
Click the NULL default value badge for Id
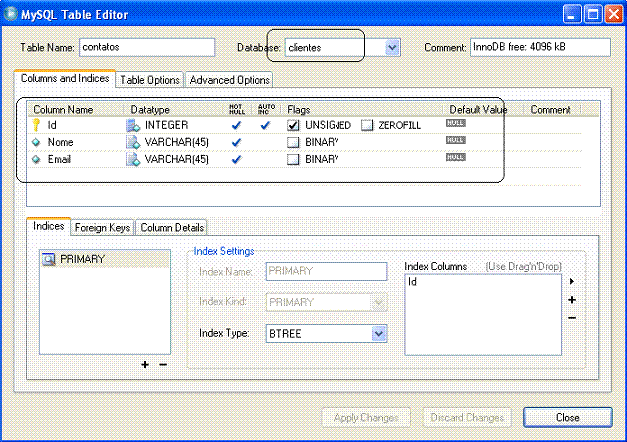tap(456, 123)
